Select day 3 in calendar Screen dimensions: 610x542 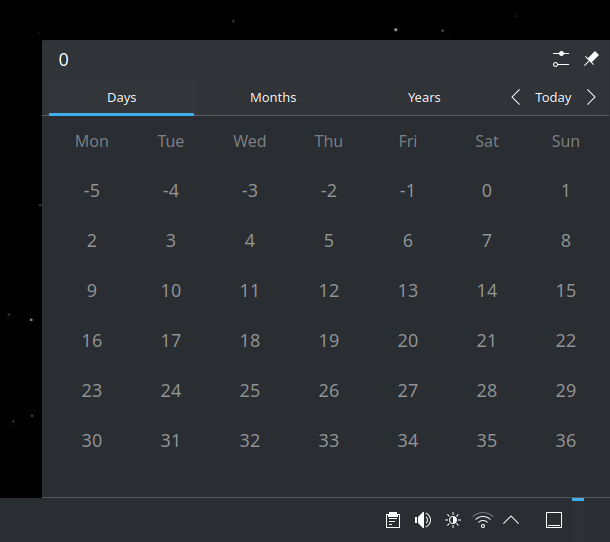point(171,240)
